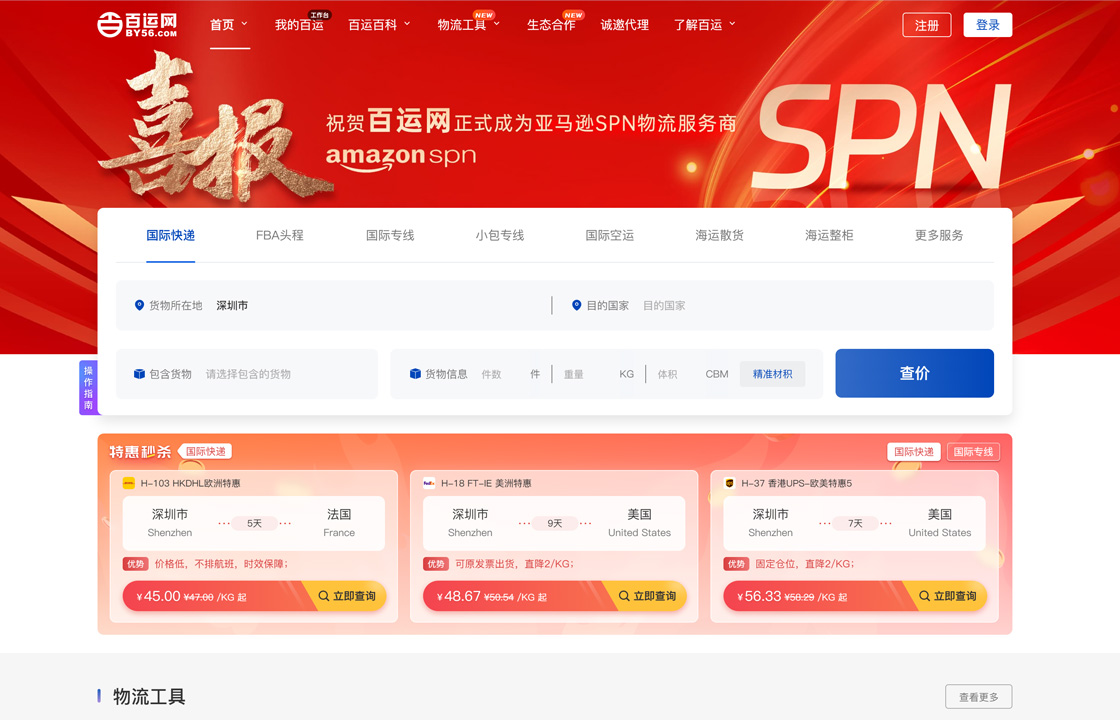Click the H-103 HKDHL欧洲特惠 title
The height and width of the screenshot is (720, 1120).
tap(190, 483)
